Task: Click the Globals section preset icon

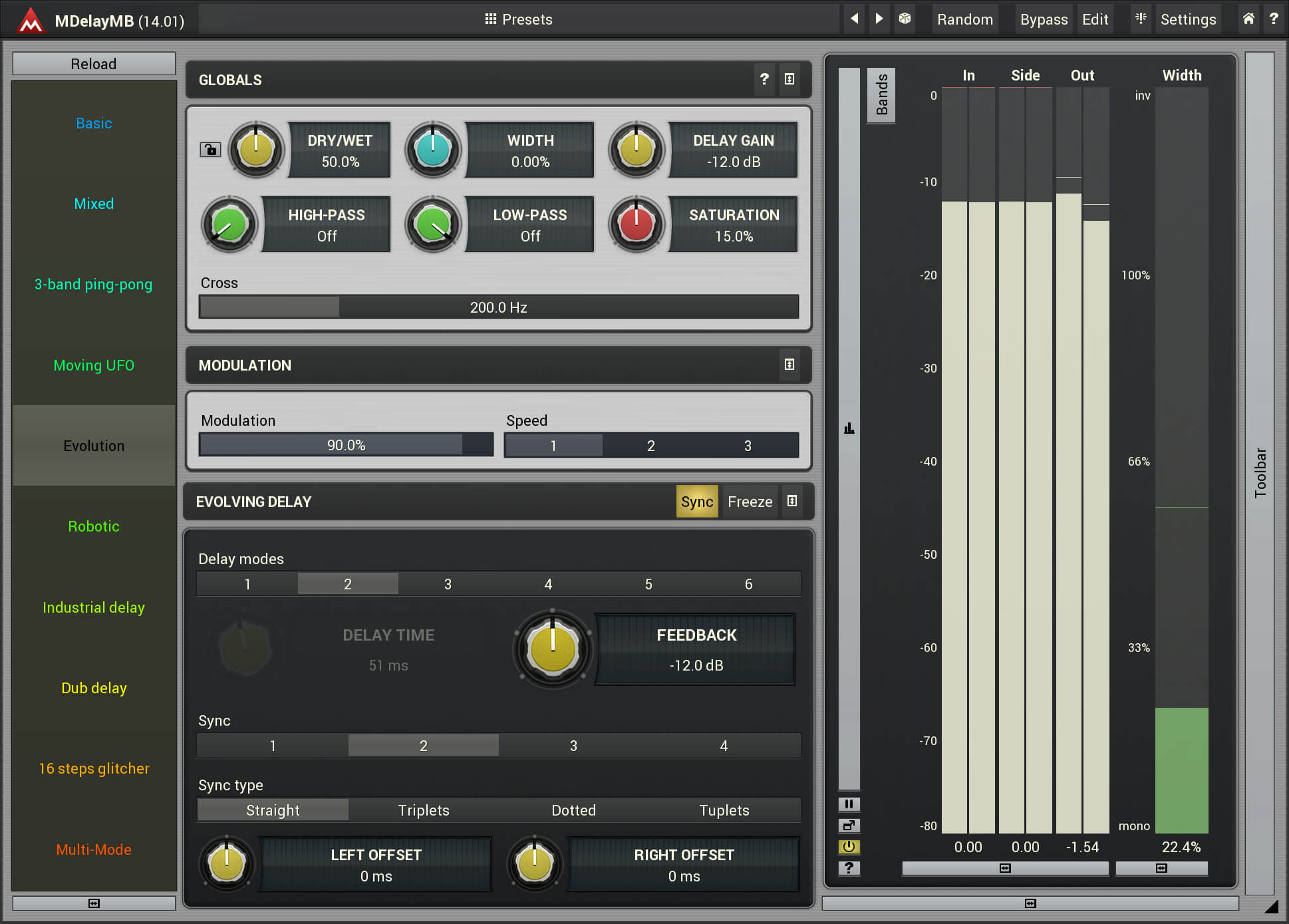Action: [x=789, y=79]
